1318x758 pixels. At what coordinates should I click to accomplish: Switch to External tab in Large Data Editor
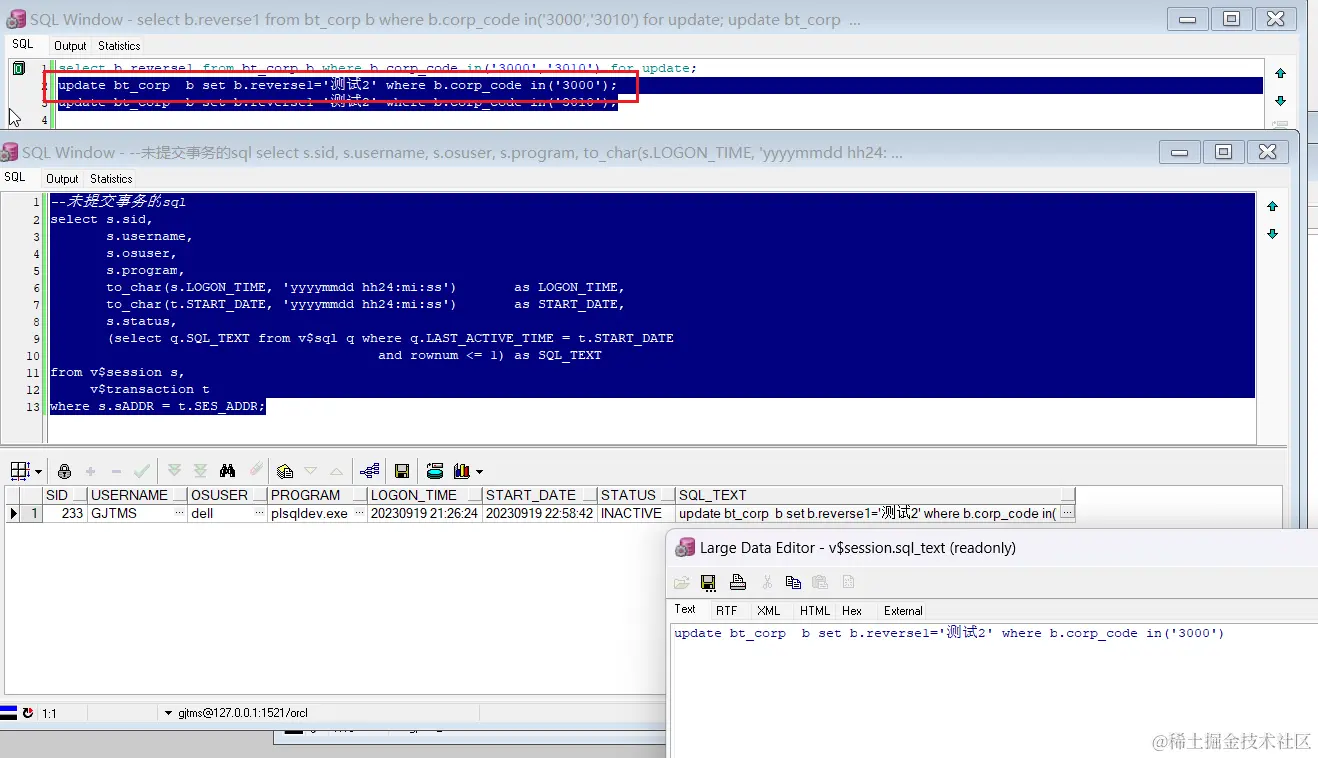tap(903, 610)
